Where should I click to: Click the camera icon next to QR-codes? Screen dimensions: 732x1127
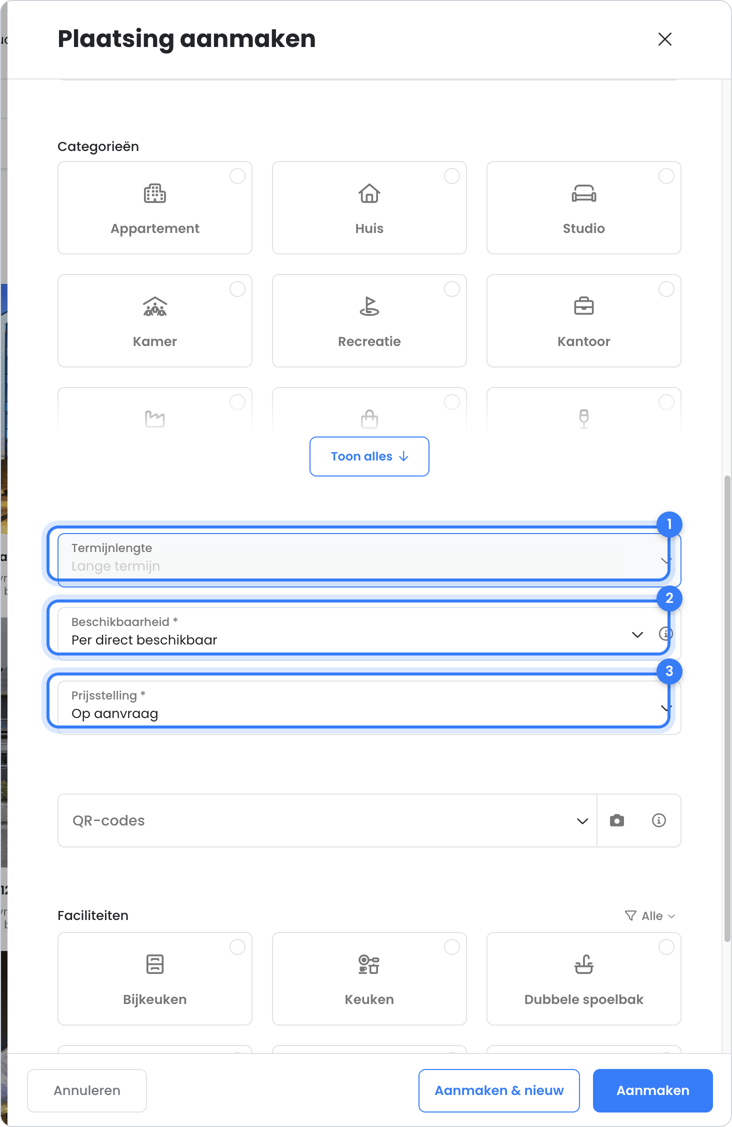pyautogui.click(x=617, y=820)
